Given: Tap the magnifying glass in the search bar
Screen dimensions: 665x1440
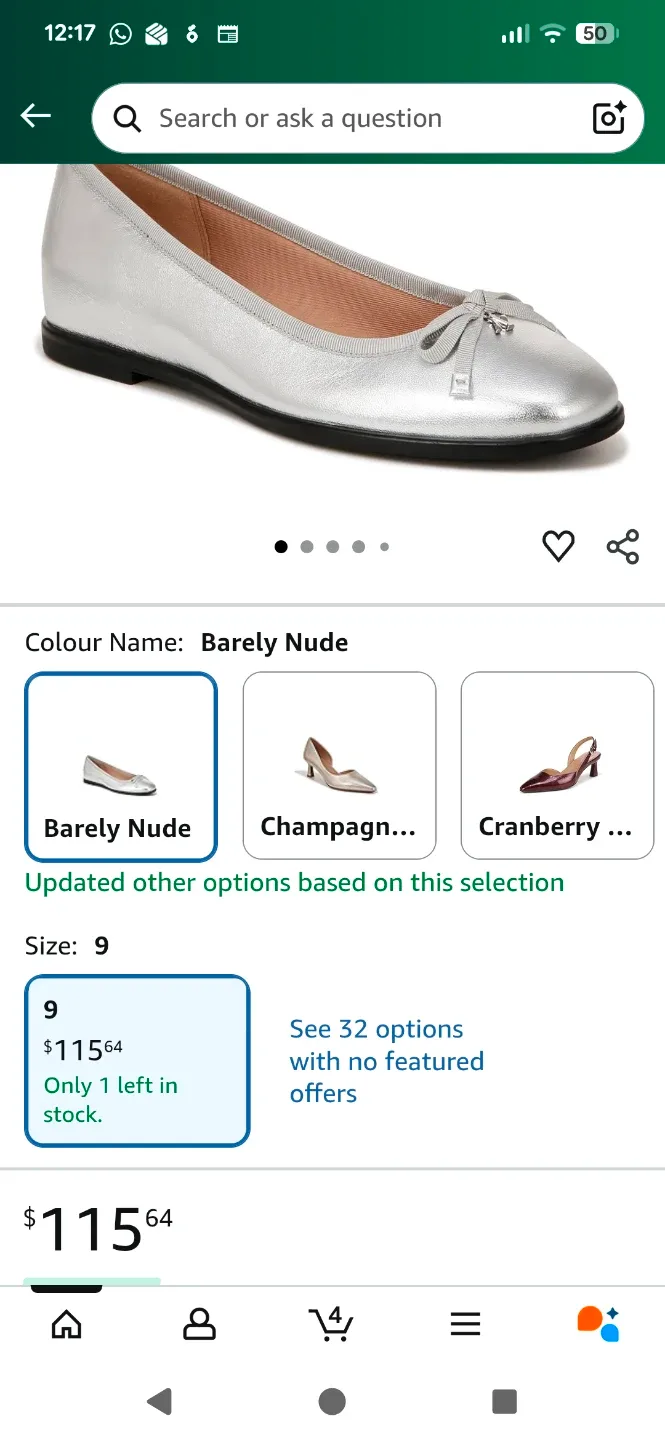Looking at the screenshot, I should pyautogui.click(x=126, y=118).
